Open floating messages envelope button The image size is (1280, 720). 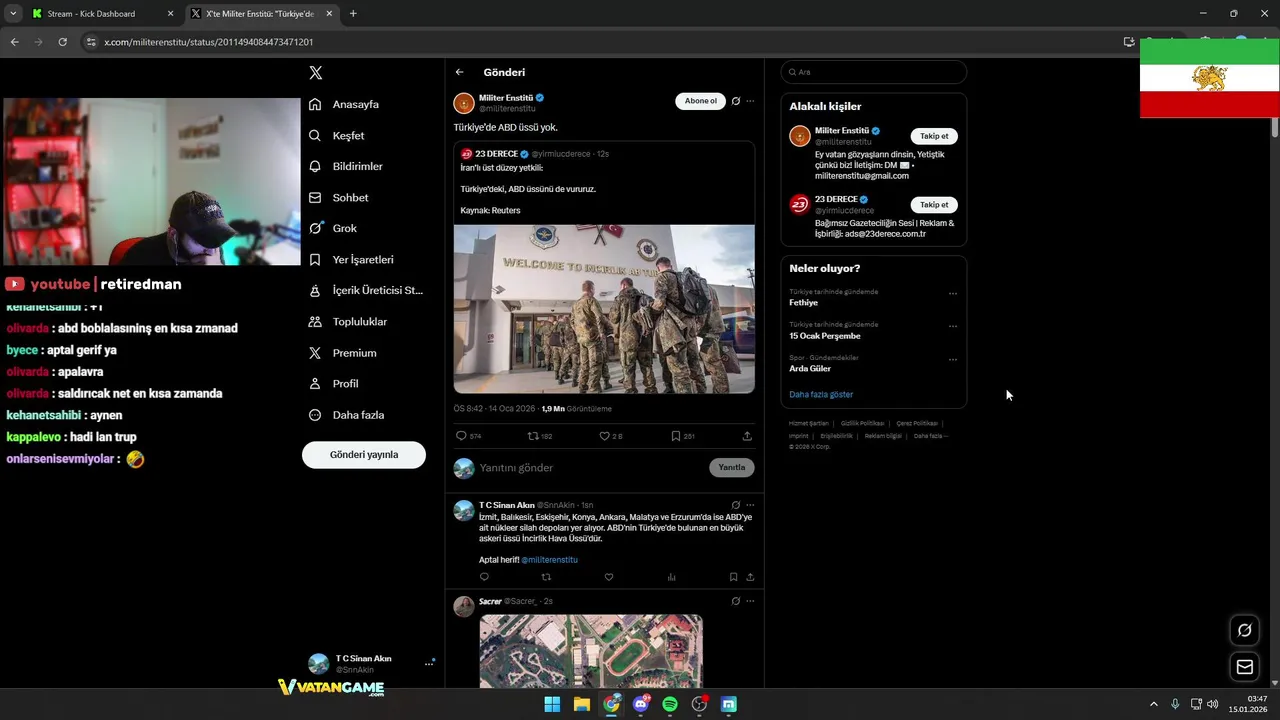[1245, 667]
